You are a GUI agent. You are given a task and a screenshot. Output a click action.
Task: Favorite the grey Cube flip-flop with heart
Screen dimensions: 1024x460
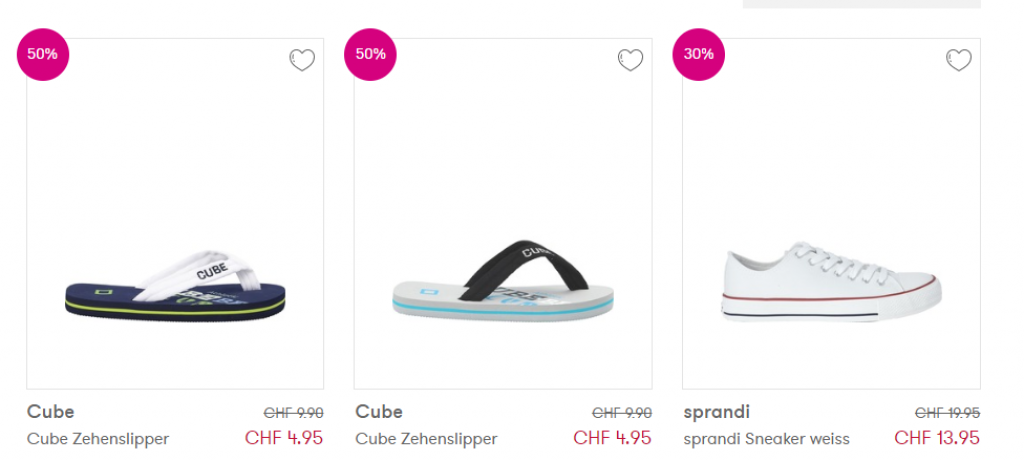coord(630,61)
